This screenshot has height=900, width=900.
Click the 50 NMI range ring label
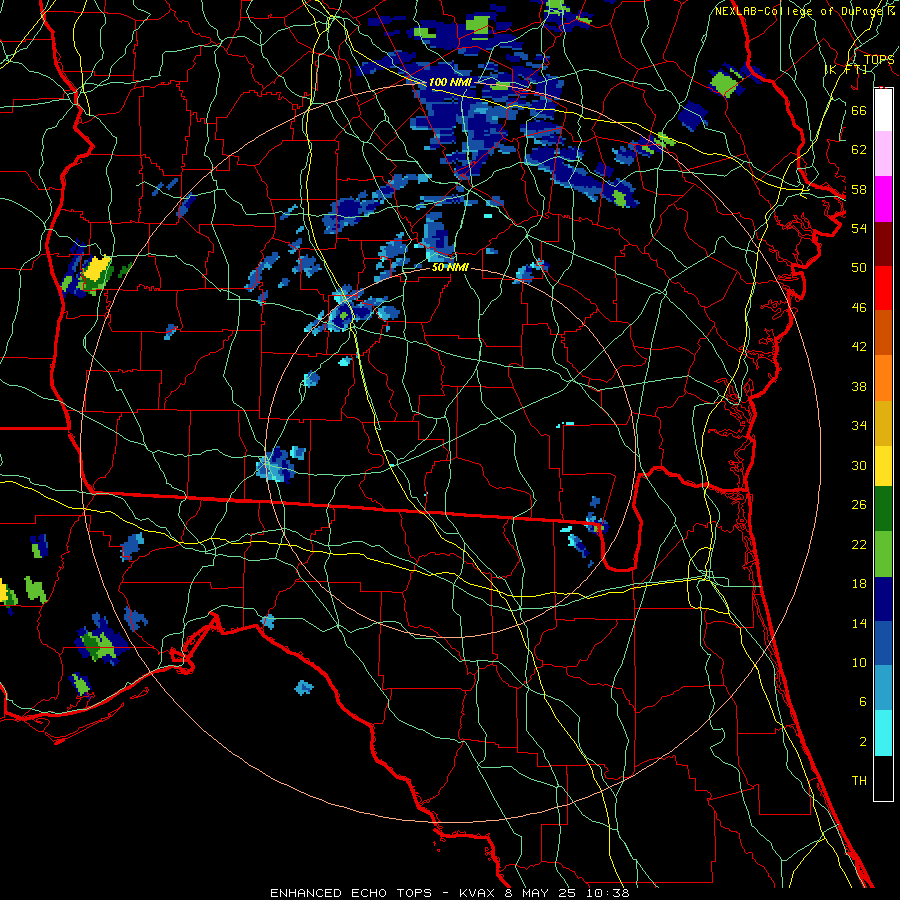[450, 267]
